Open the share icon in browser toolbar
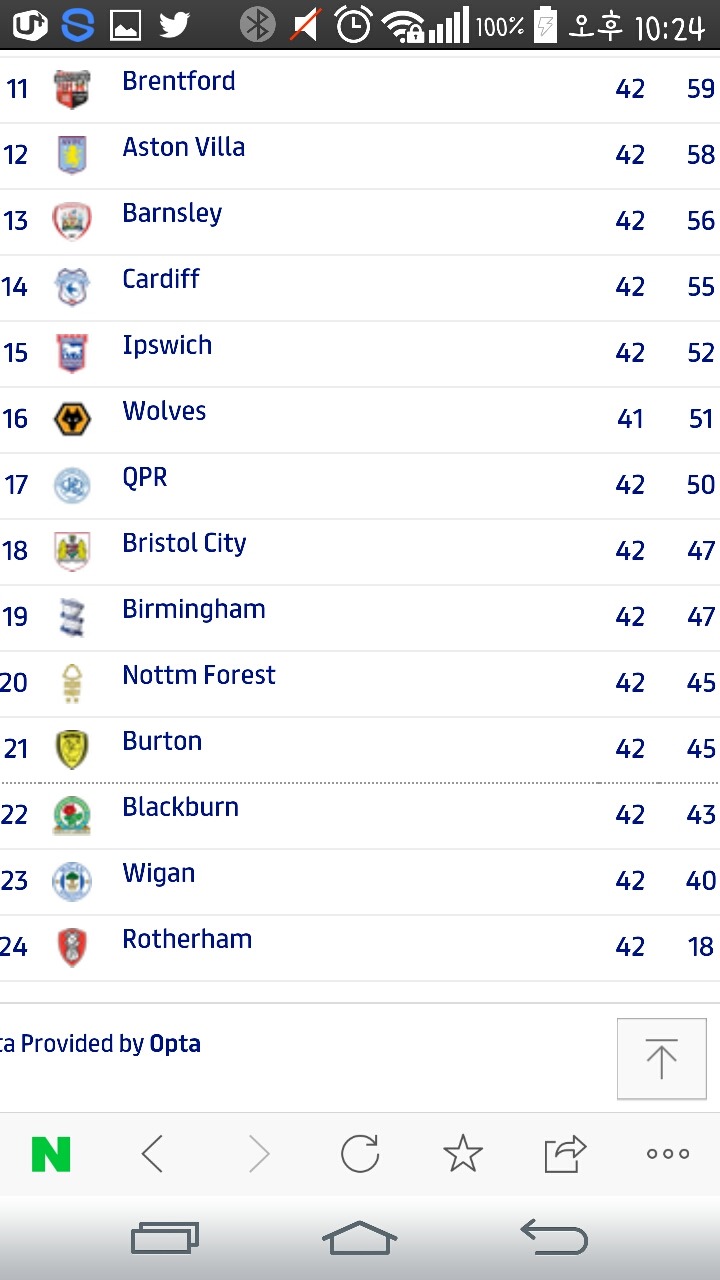The width and height of the screenshot is (720, 1280). [565, 1154]
